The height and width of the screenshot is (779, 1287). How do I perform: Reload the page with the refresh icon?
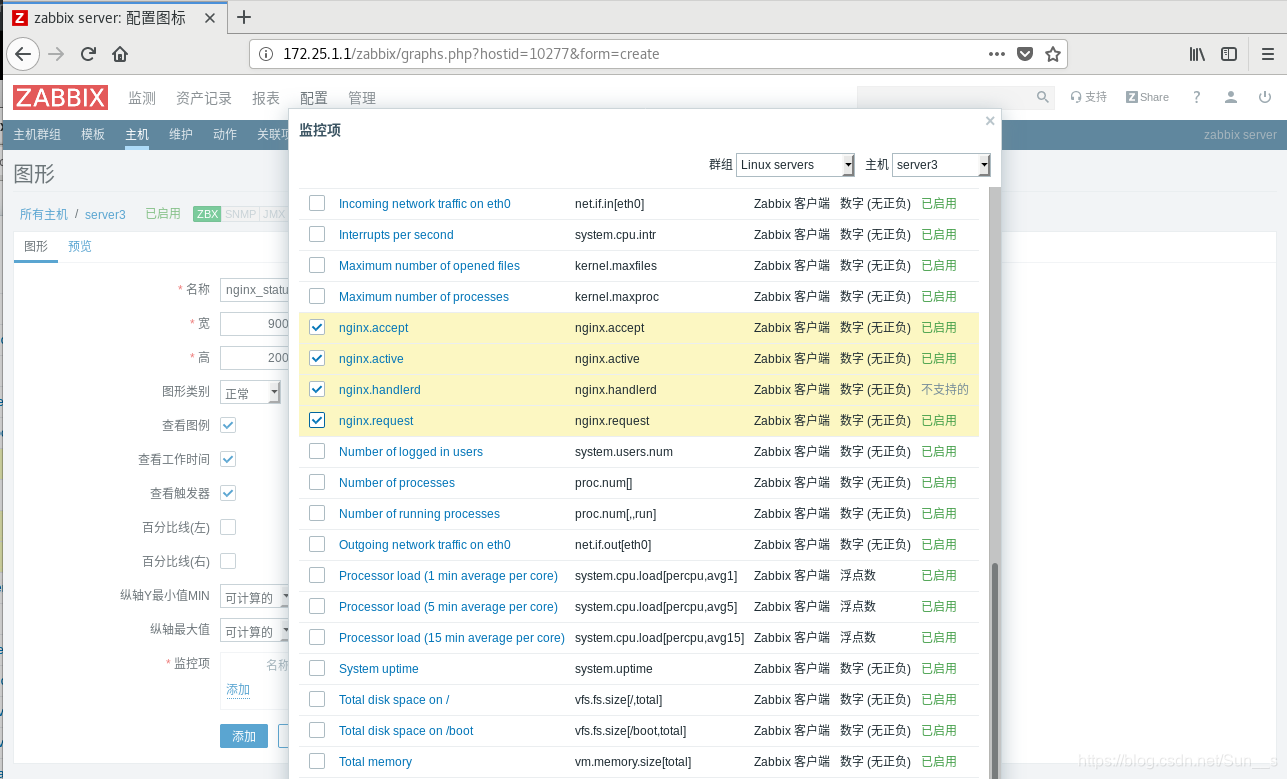(88, 54)
